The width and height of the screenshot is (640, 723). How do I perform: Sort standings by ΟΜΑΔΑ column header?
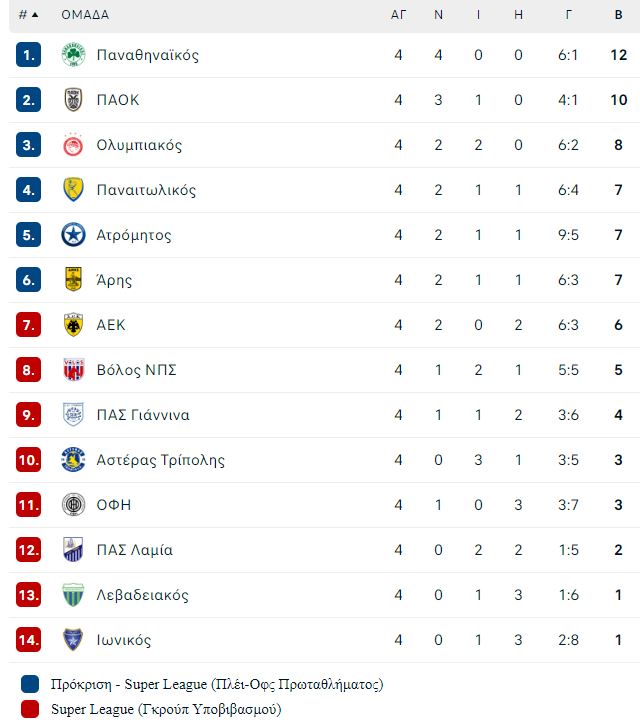point(85,15)
